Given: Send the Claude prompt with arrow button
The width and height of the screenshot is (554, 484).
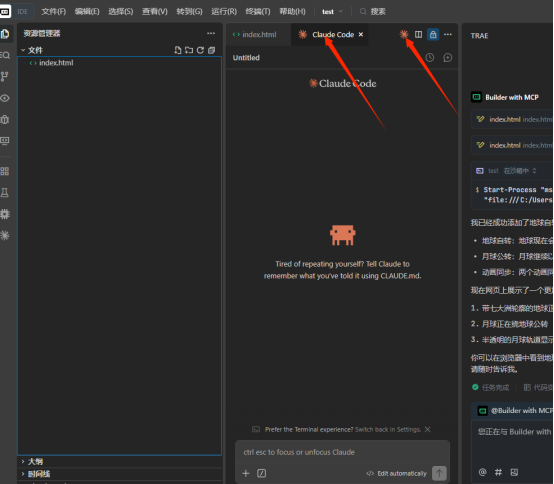Looking at the screenshot, I should point(439,473).
